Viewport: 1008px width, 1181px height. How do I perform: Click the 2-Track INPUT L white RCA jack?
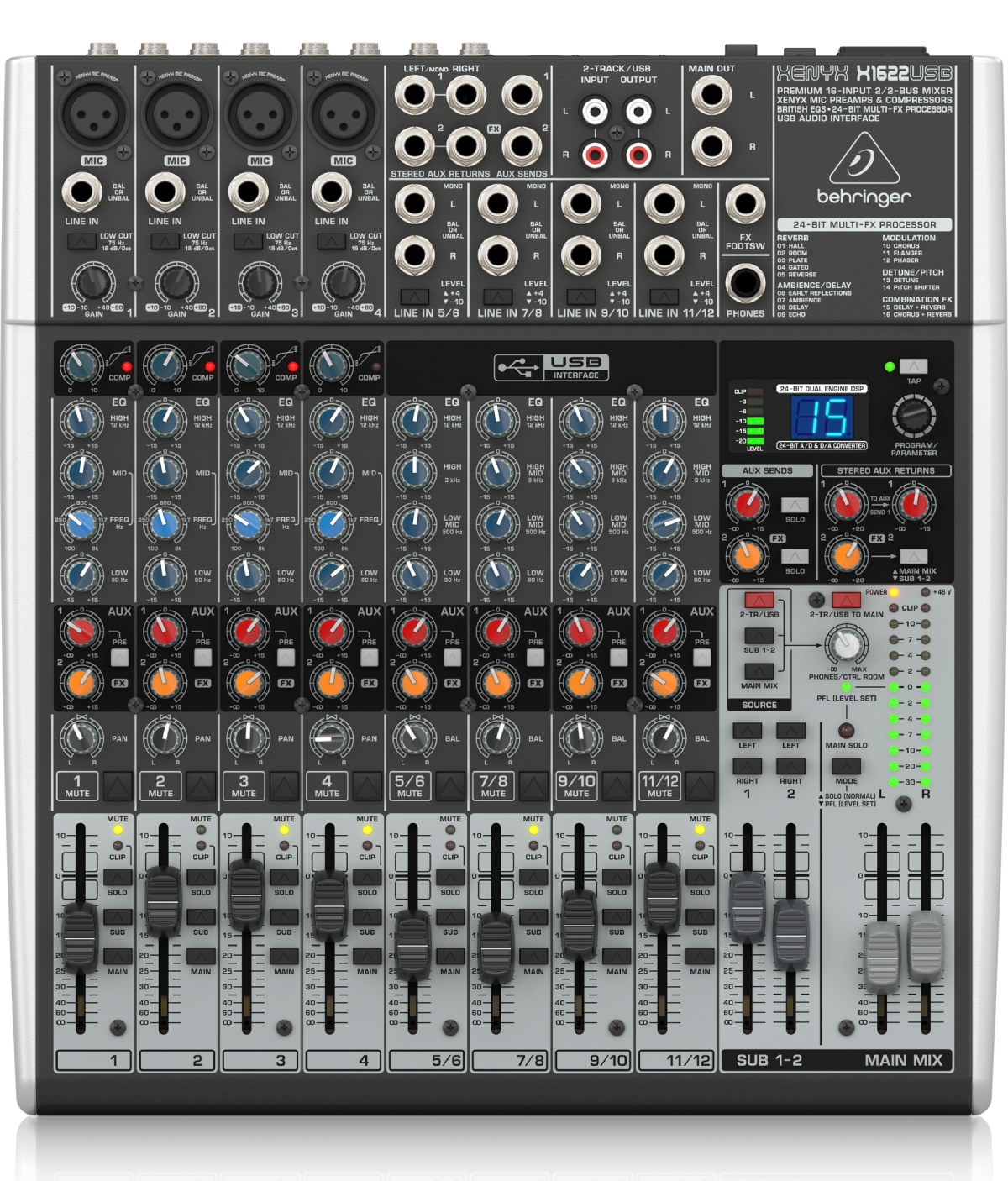tap(595, 110)
